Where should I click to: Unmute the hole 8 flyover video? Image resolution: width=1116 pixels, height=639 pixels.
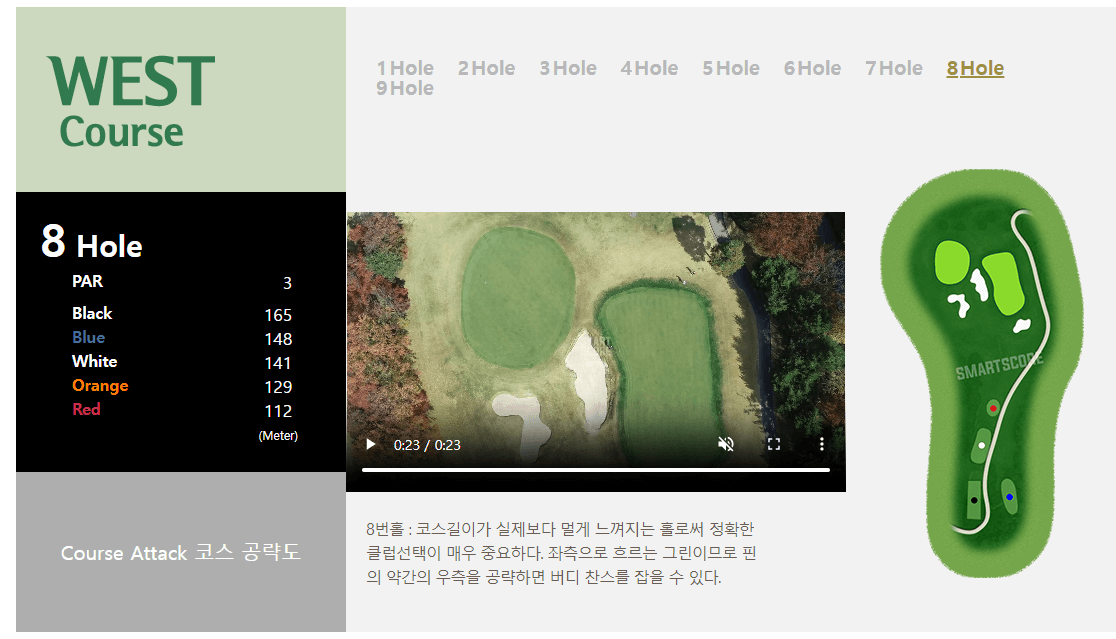pos(726,445)
